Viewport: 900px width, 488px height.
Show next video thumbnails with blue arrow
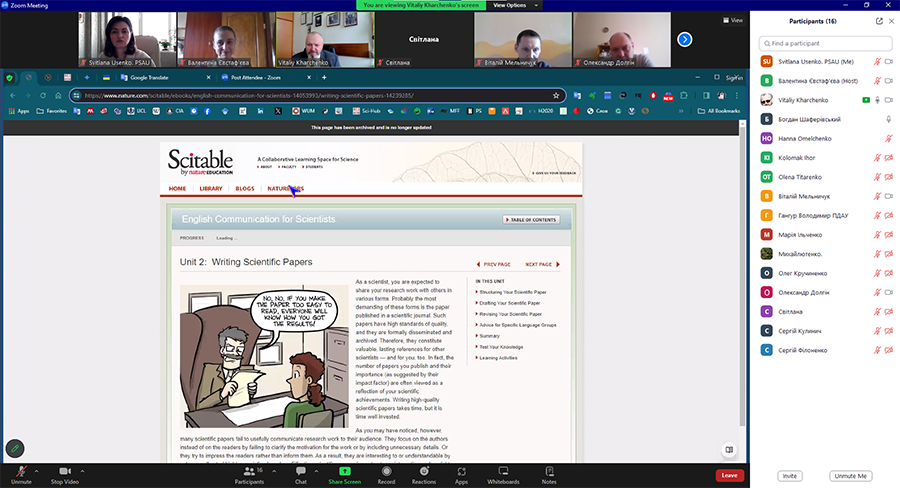click(685, 40)
